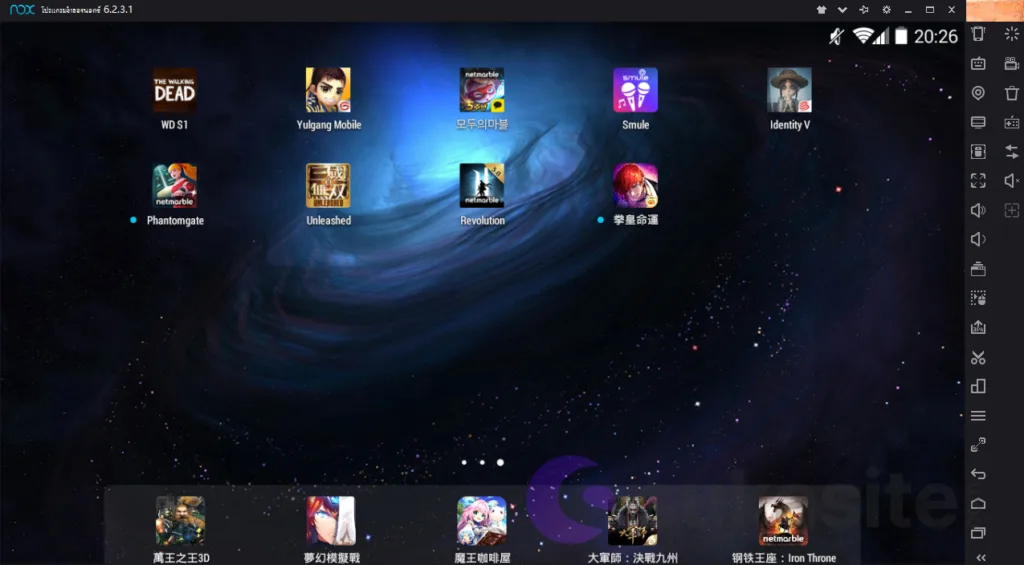The image size is (1024, 565).
Task: Open Identity V game
Action: [x=790, y=90]
